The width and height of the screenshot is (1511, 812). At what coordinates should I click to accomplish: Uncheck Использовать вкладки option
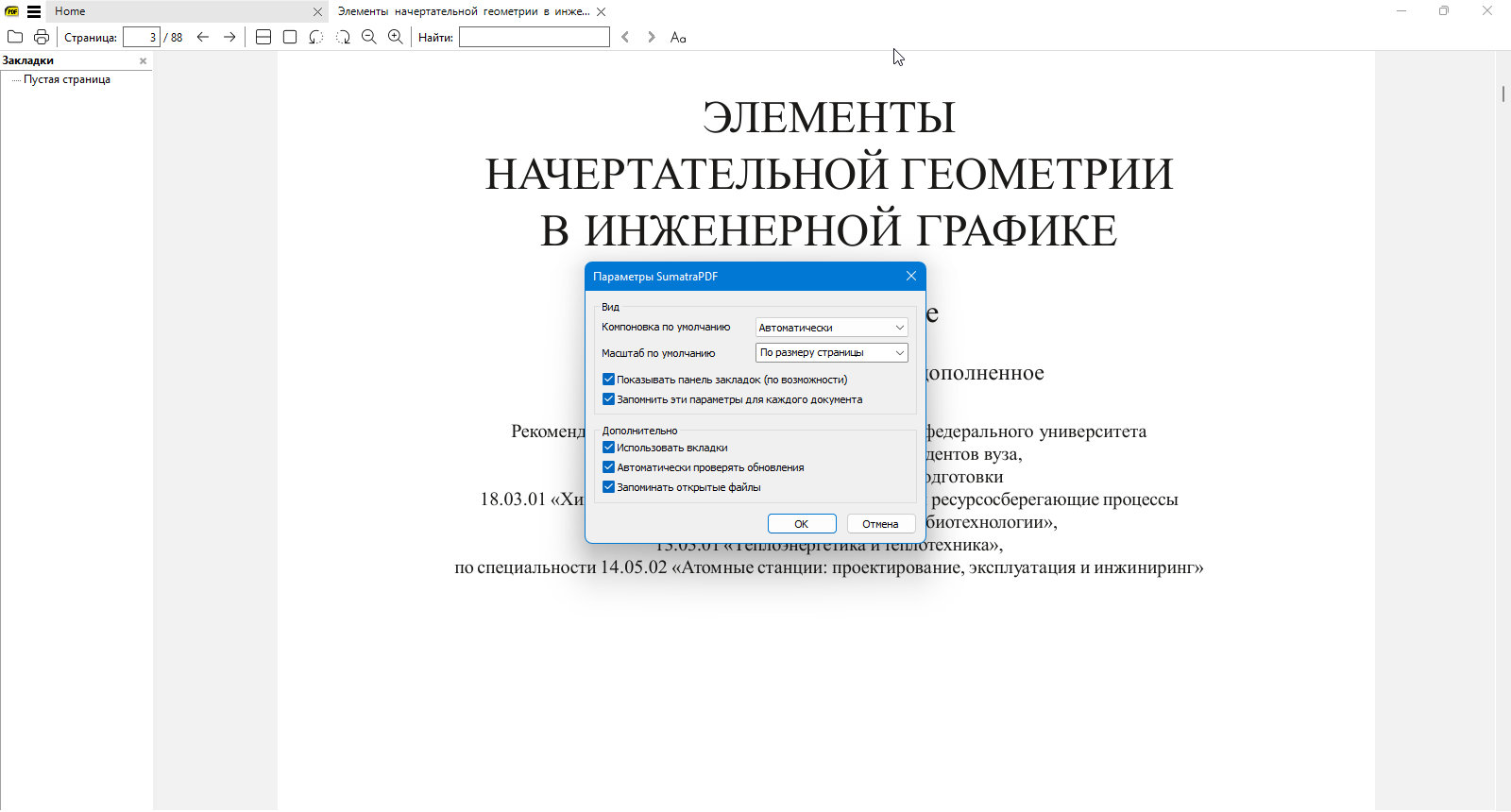608,448
